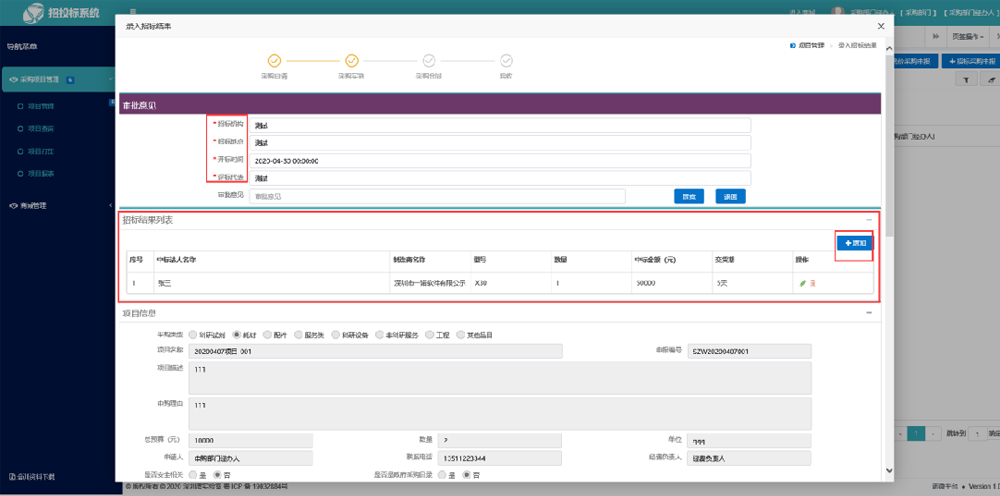1000x496 pixels.
Task: Open 项目查询 in the sidebar
Action: coord(40,129)
